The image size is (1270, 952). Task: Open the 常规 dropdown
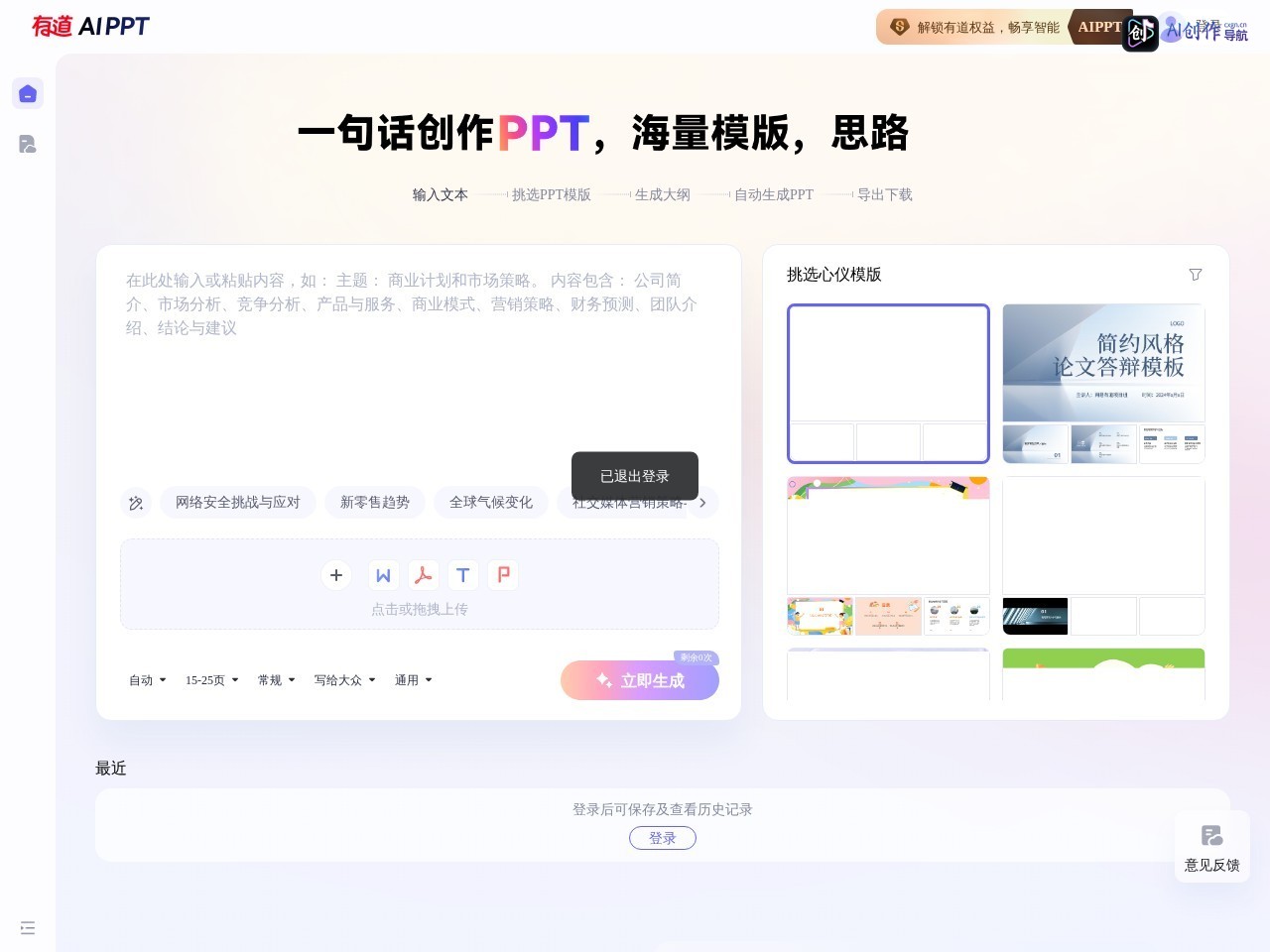coord(277,680)
